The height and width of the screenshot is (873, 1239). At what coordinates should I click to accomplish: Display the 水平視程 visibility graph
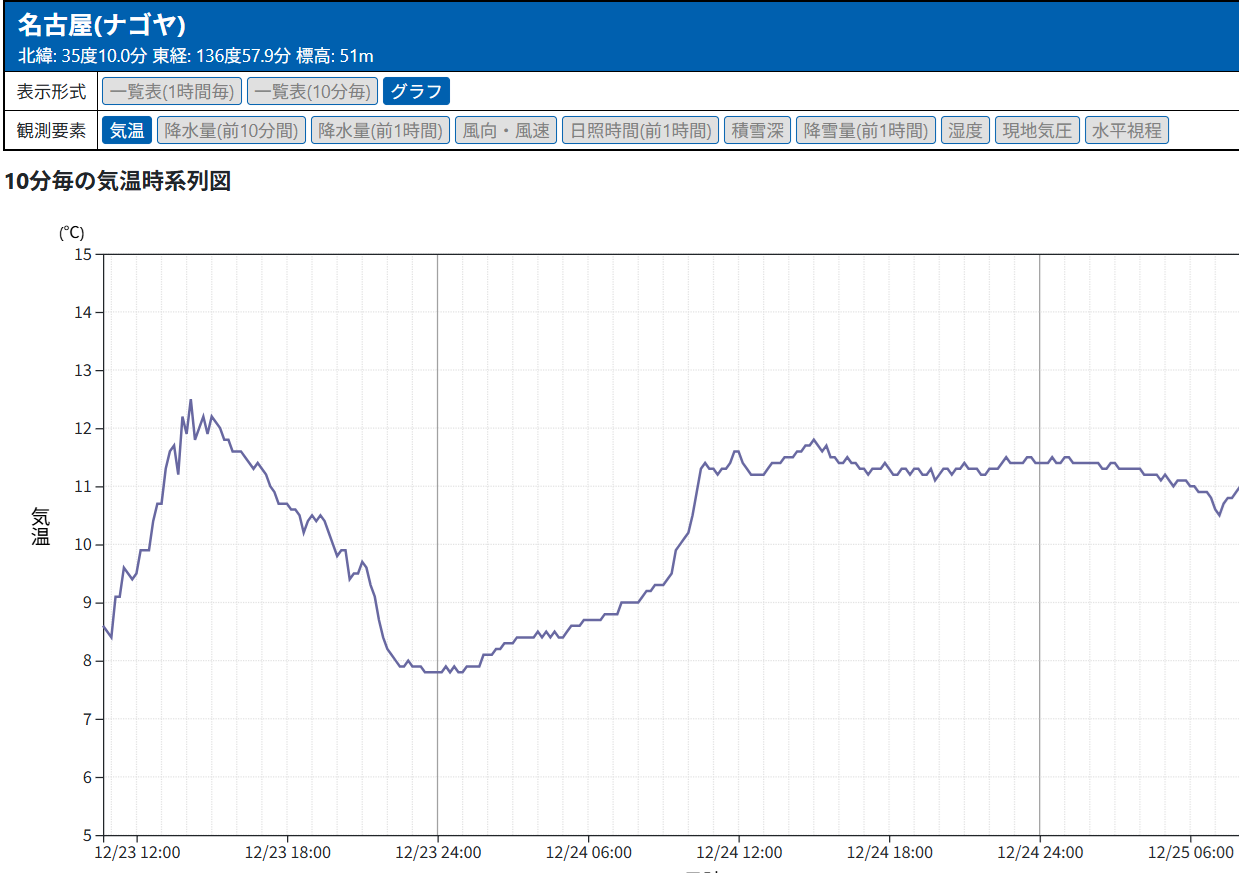pyautogui.click(x=1127, y=130)
